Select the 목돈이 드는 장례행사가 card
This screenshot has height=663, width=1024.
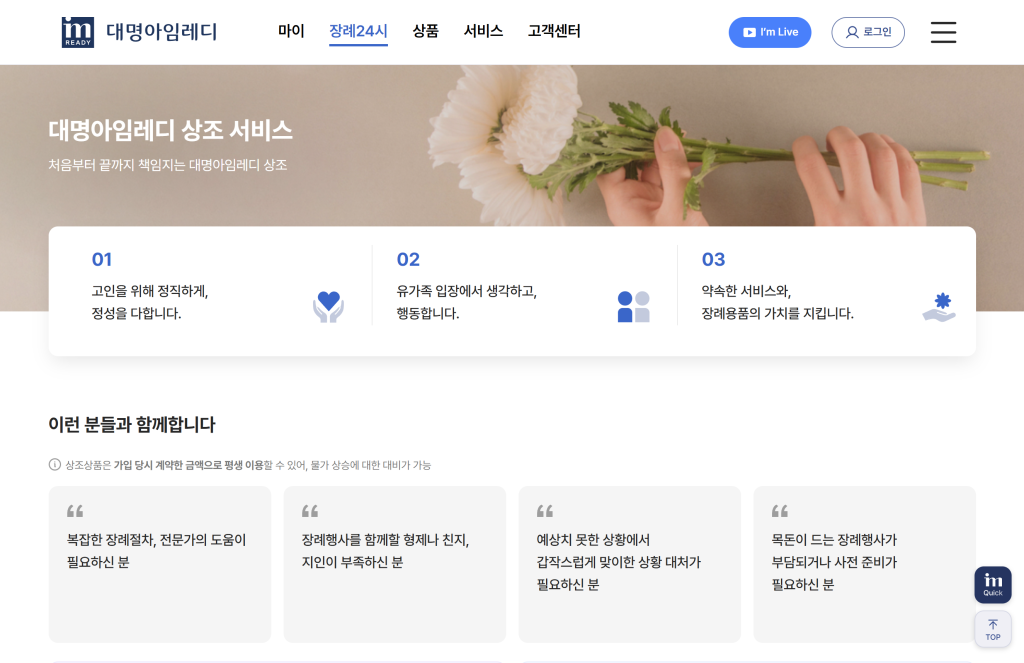(864, 564)
